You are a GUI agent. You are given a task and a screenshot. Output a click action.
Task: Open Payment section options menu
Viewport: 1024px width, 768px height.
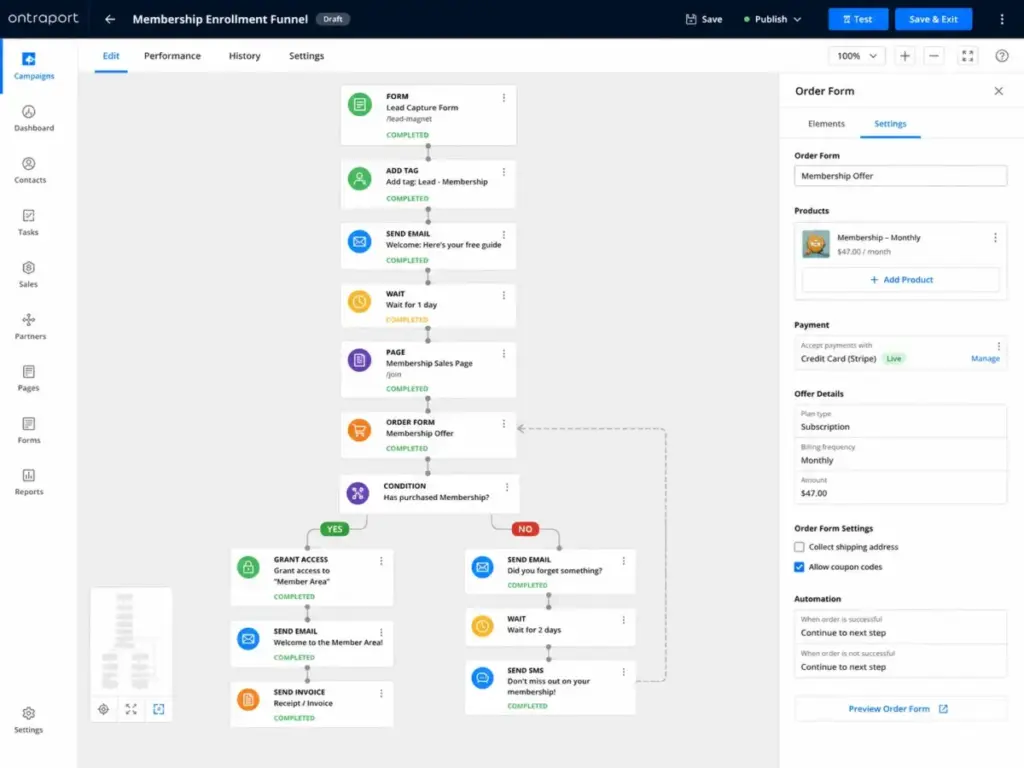point(999,346)
